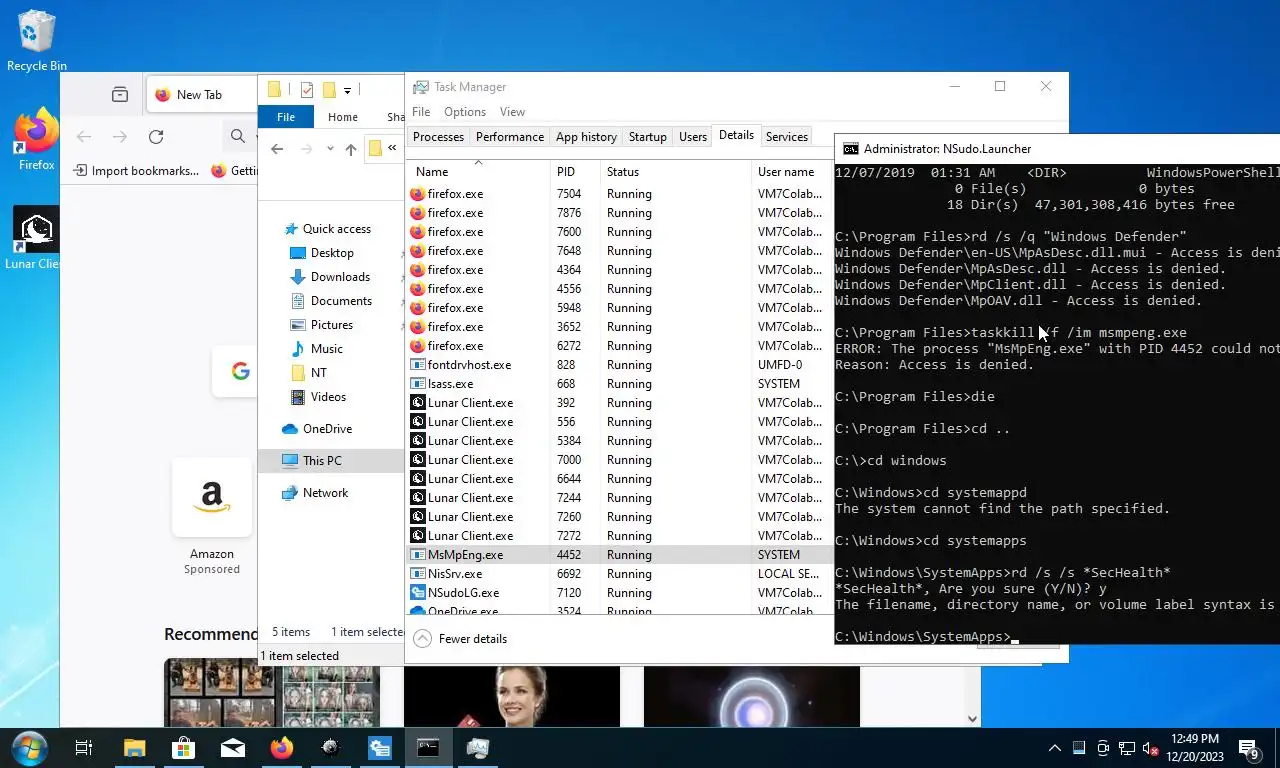Click Import bookmarks in Firefox toolbar
This screenshot has width=1280, height=768.
[137, 171]
